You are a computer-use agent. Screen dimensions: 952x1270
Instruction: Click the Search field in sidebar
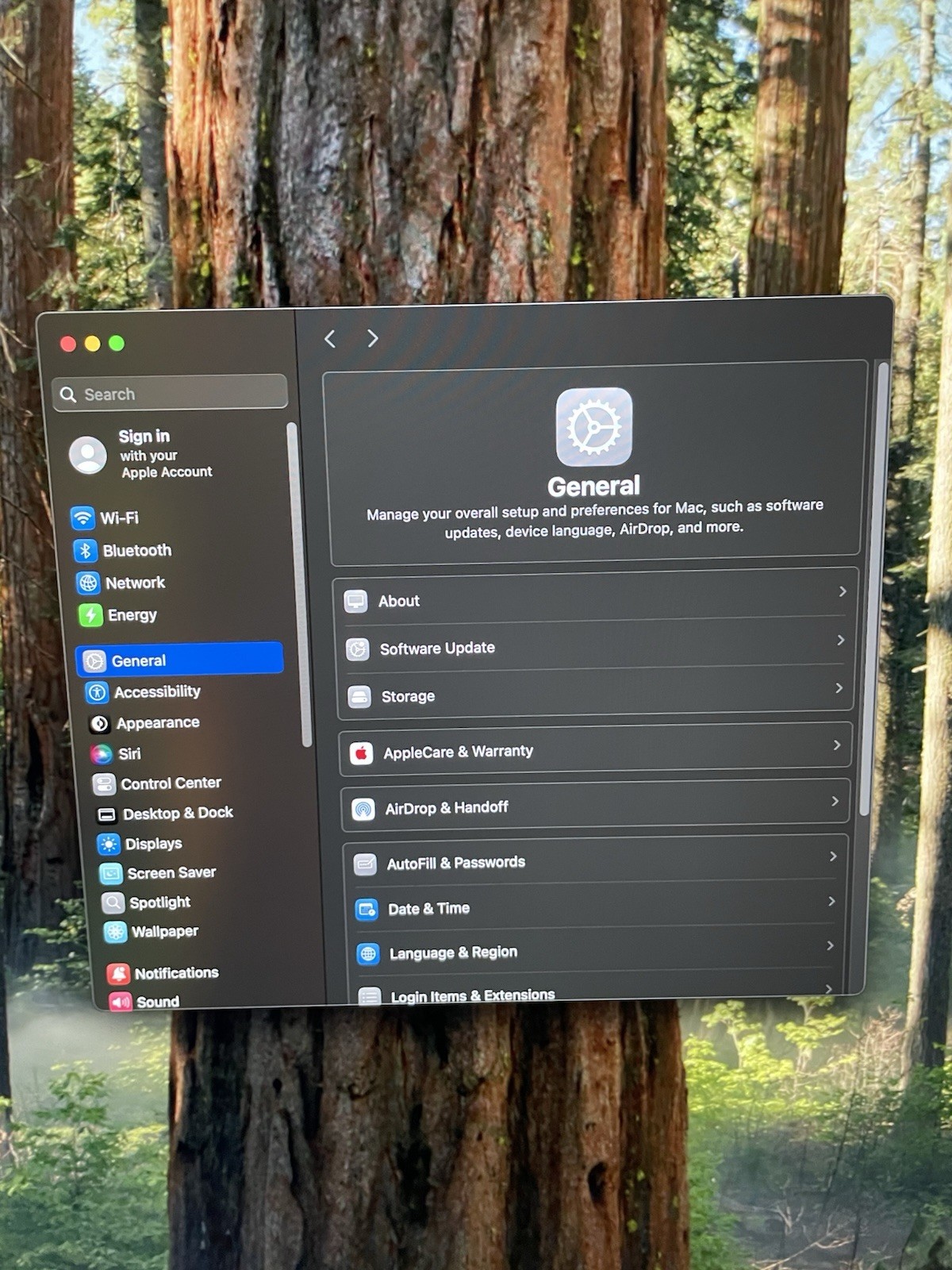click(x=170, y=393)
